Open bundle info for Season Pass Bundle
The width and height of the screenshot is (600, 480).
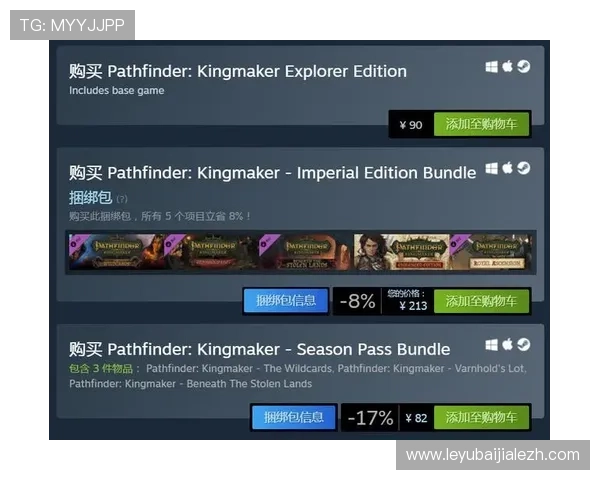click(x=294, y=417)
